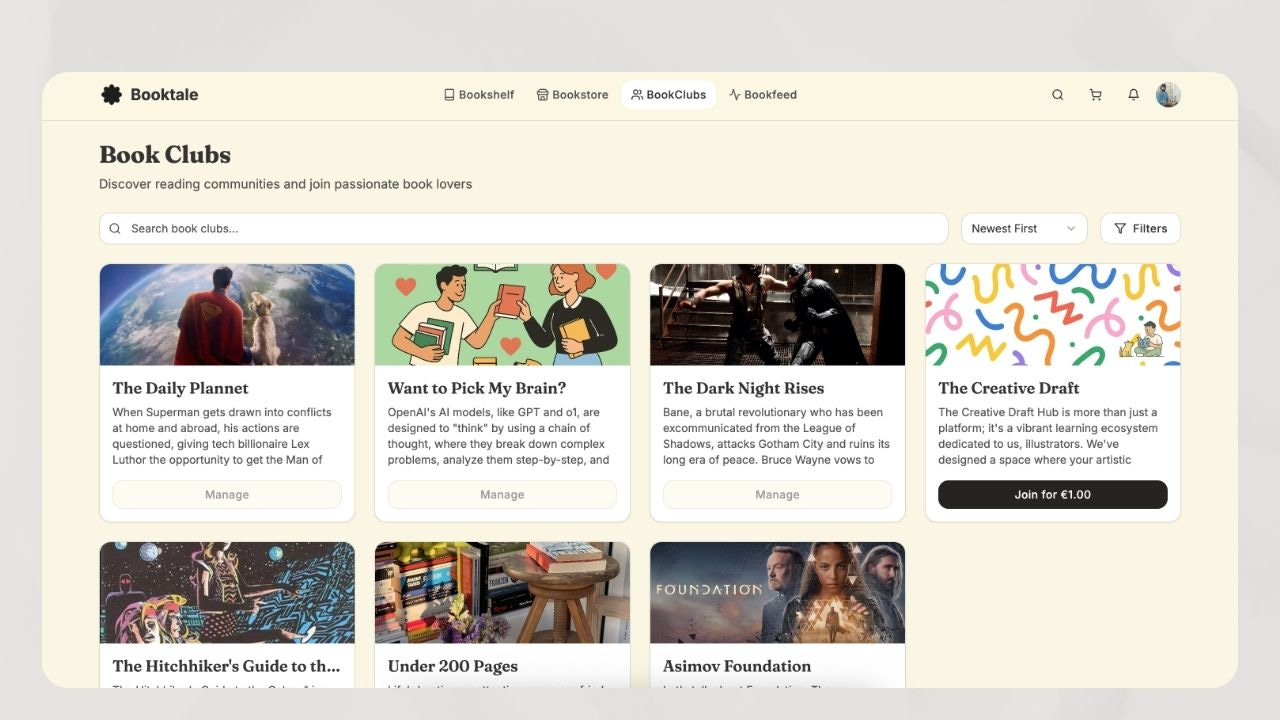The width and height of the screenshot is (1280, 720).
Task: Go to the Bookshelf tab
Action: click(479, 95)
